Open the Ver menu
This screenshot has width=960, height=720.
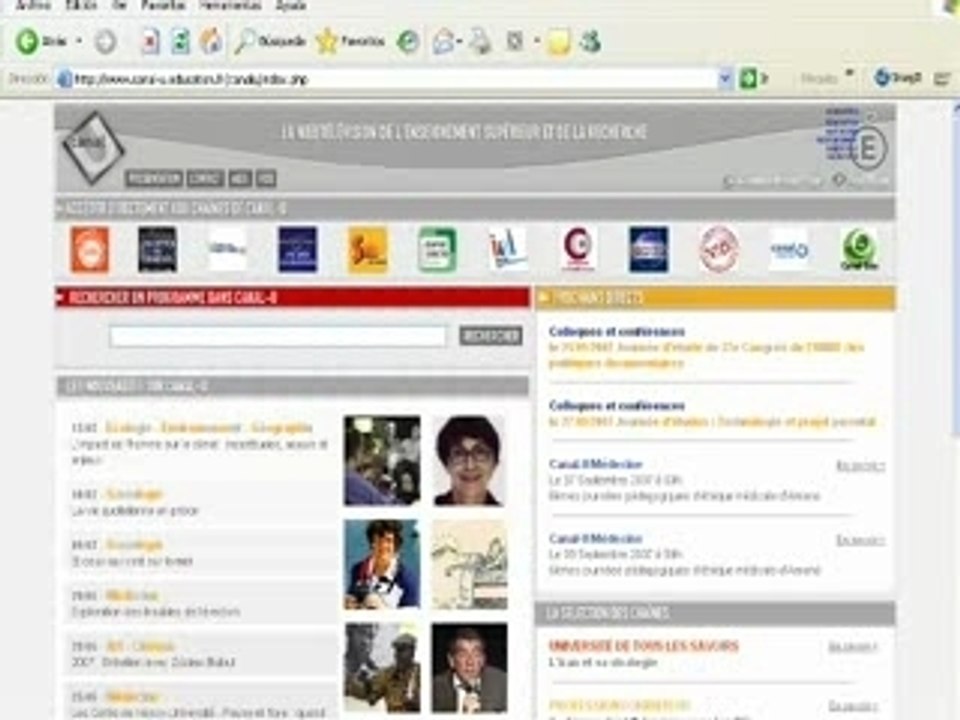(119, 5)
